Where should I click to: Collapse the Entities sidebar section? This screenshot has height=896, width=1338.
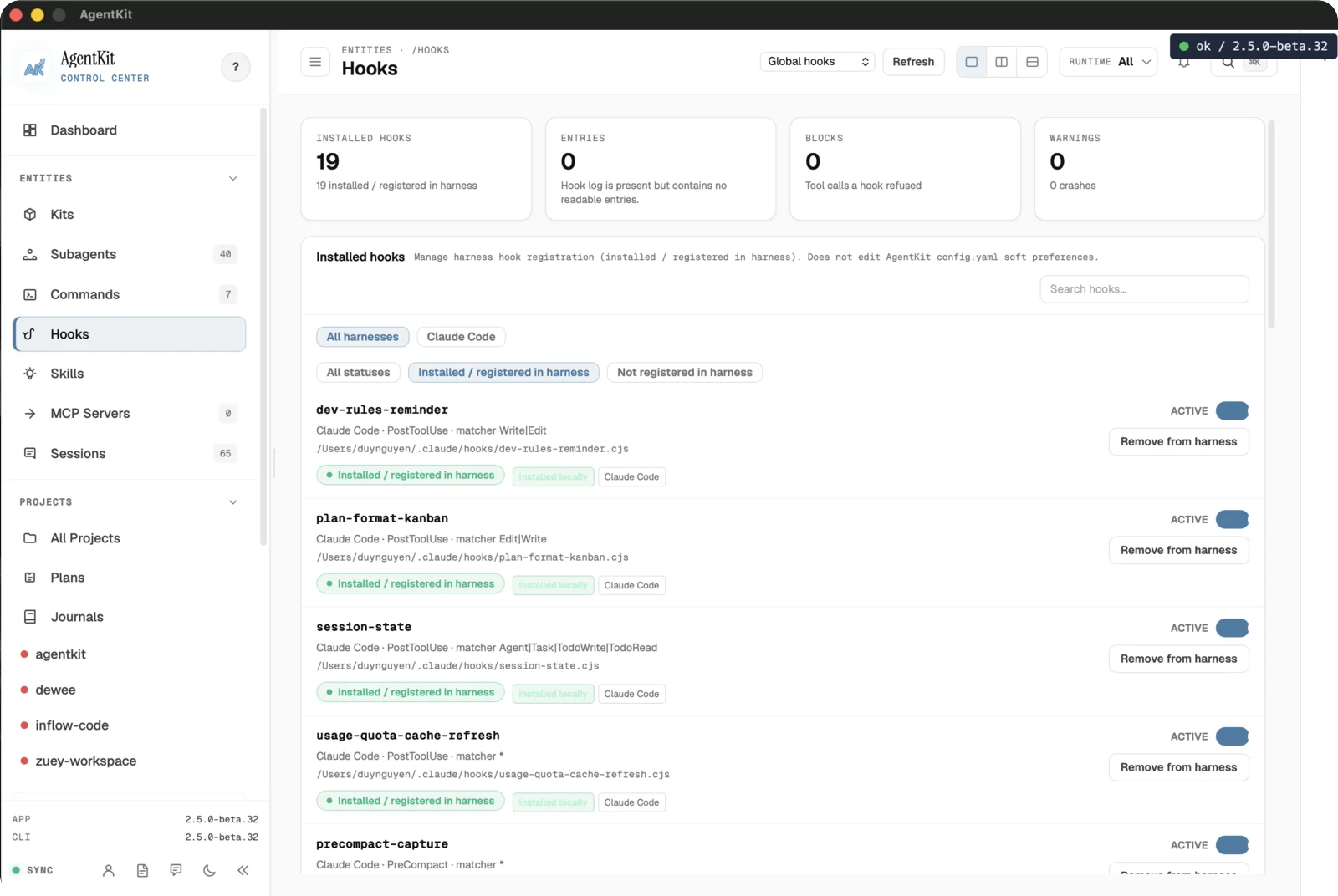pyautogui.click(x=233, y=178)
